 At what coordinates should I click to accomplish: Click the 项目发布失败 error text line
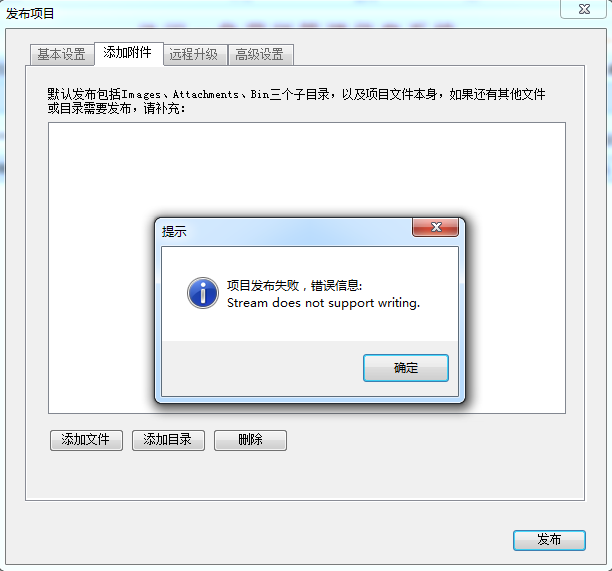point(294,286)
